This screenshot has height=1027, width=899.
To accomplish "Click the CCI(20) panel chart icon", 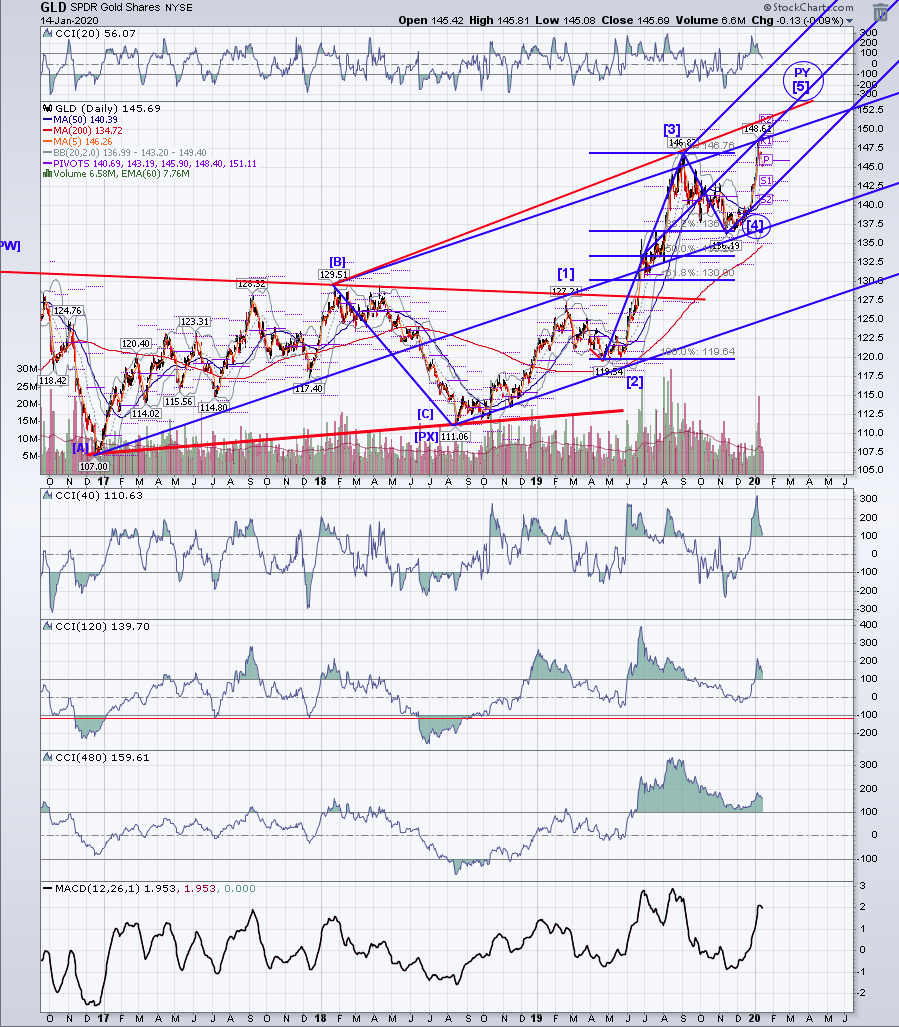I will [x=47, y=33].
